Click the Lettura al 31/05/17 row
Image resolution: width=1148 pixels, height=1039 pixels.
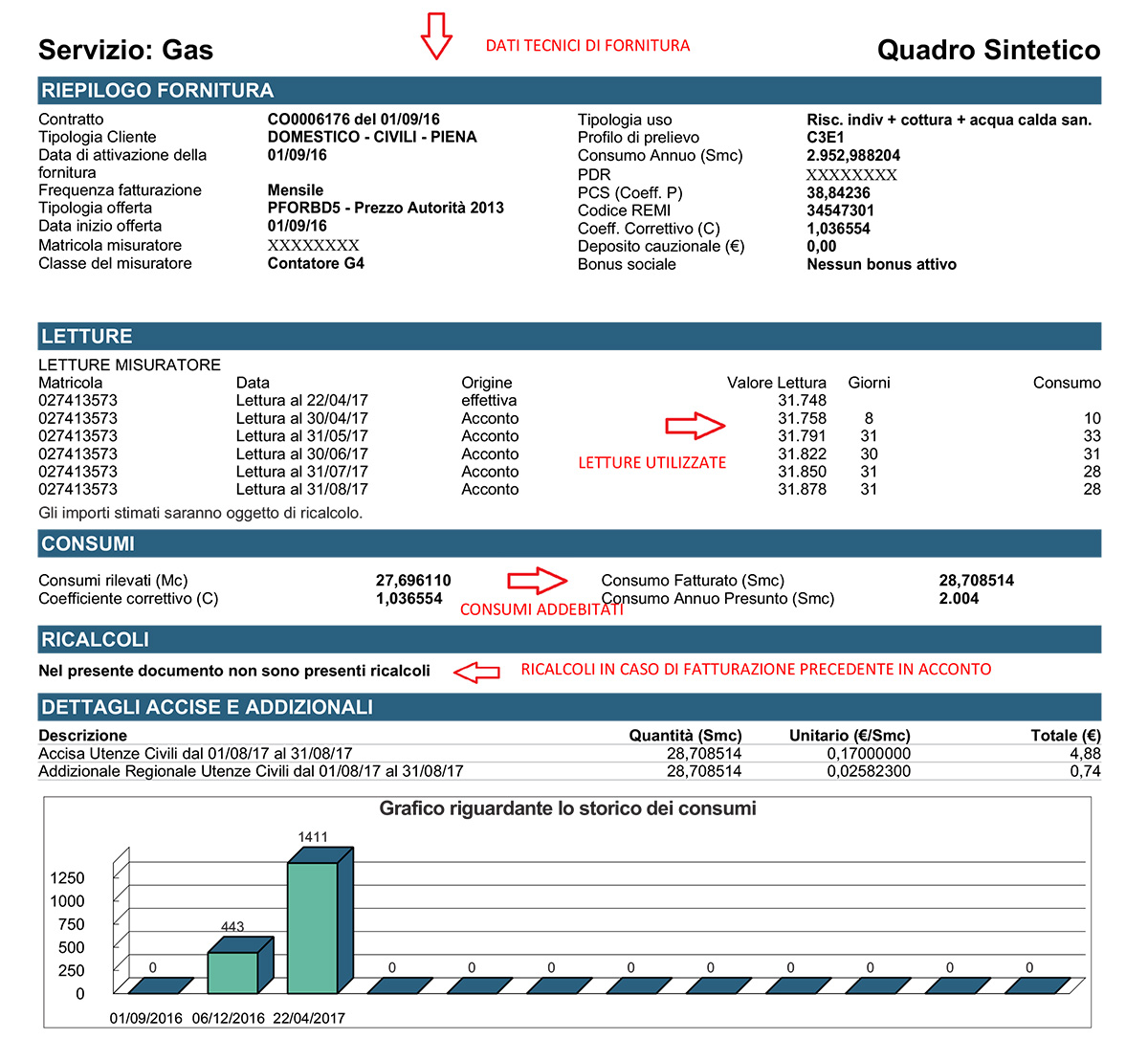(x=569, y=436)
